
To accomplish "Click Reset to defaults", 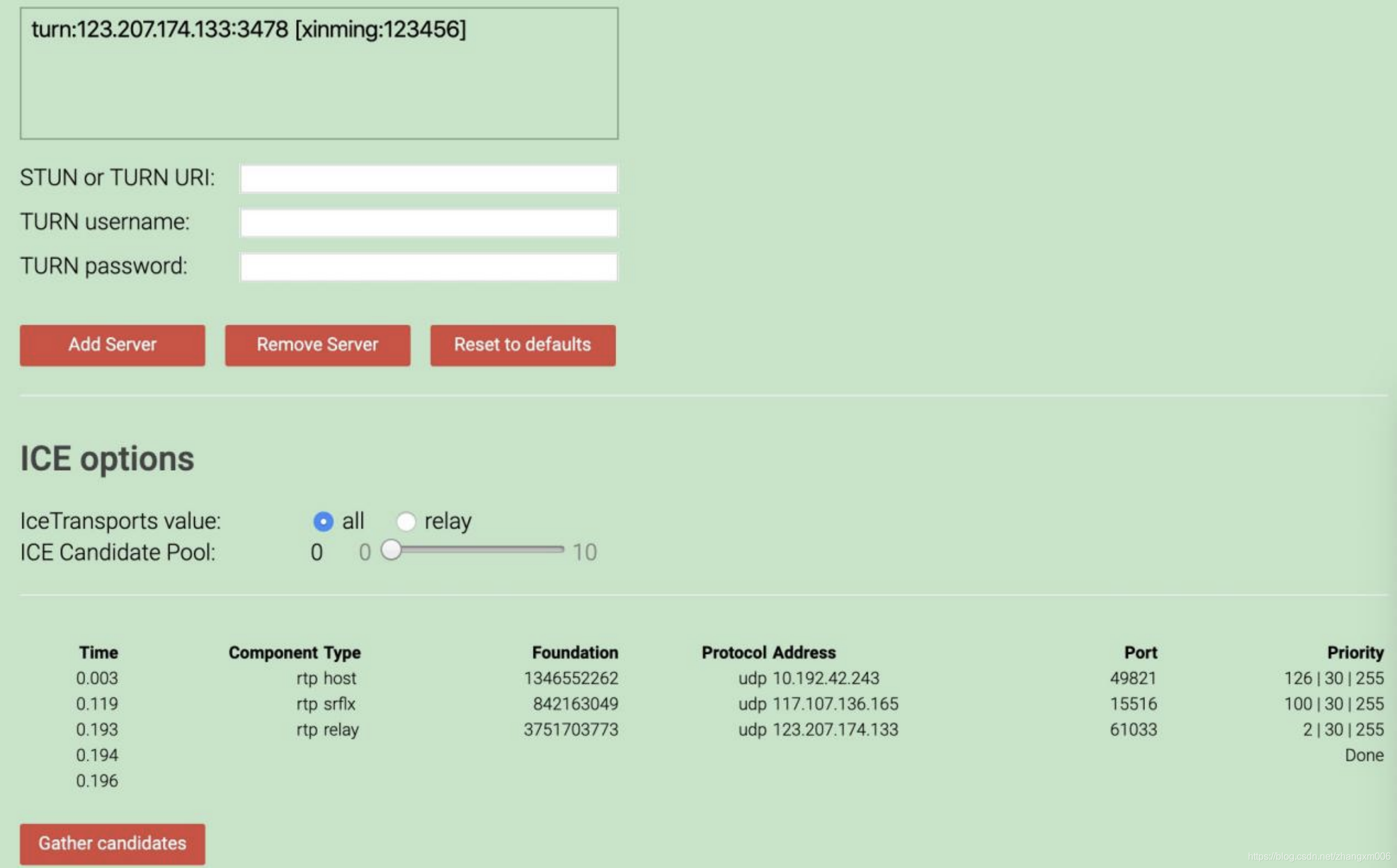I will coord(522,345).
